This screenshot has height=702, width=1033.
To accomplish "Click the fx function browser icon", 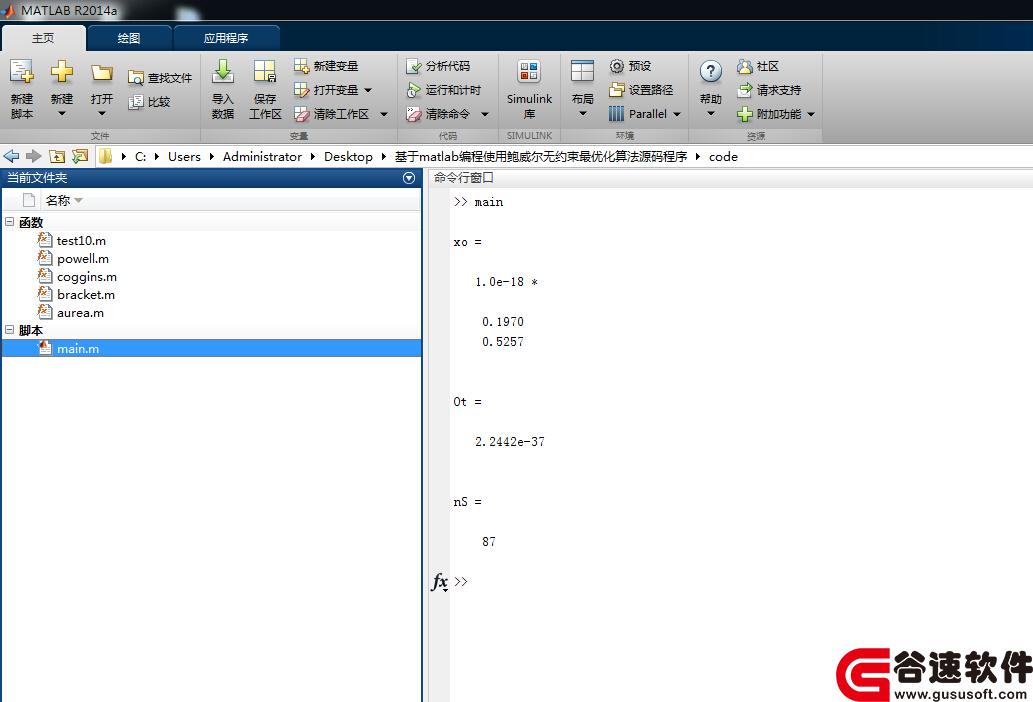I will click(439, 581).
